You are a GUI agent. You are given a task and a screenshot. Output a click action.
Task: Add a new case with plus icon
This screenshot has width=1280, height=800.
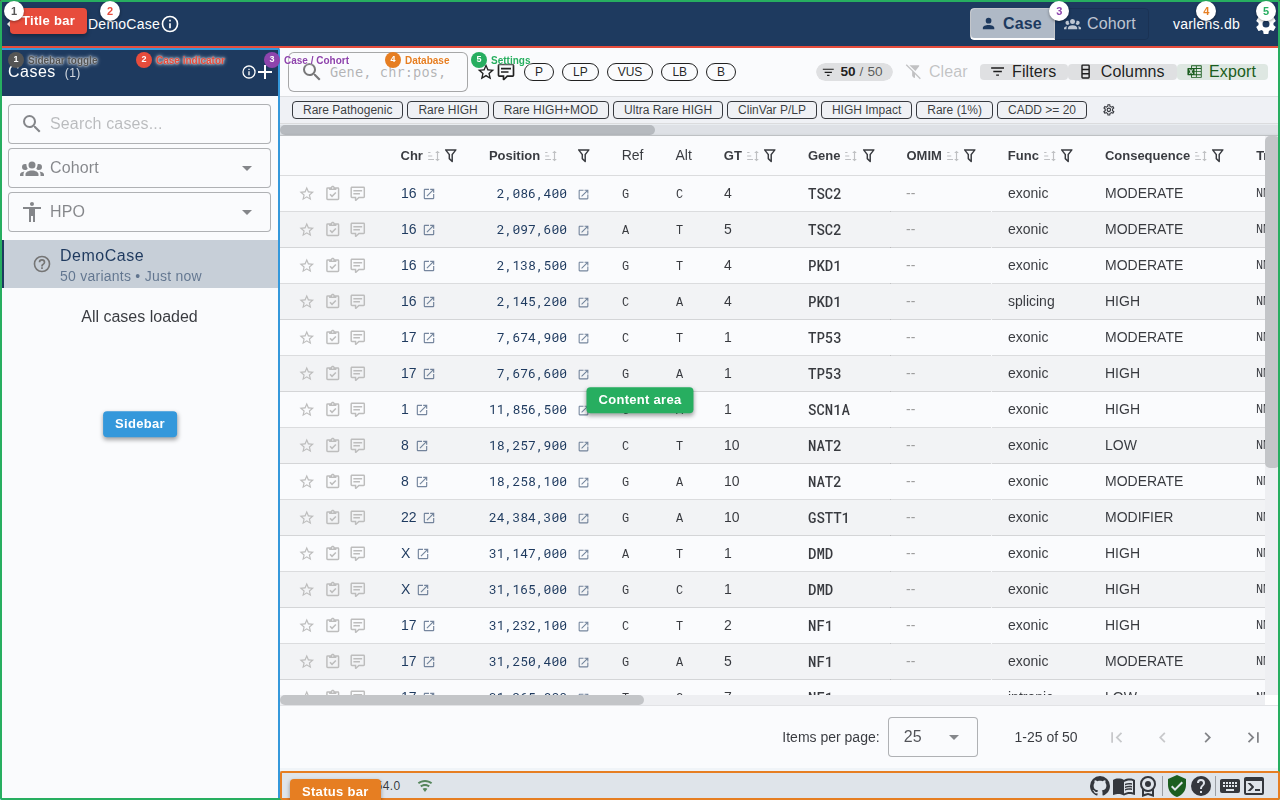[x=265, y=72]
